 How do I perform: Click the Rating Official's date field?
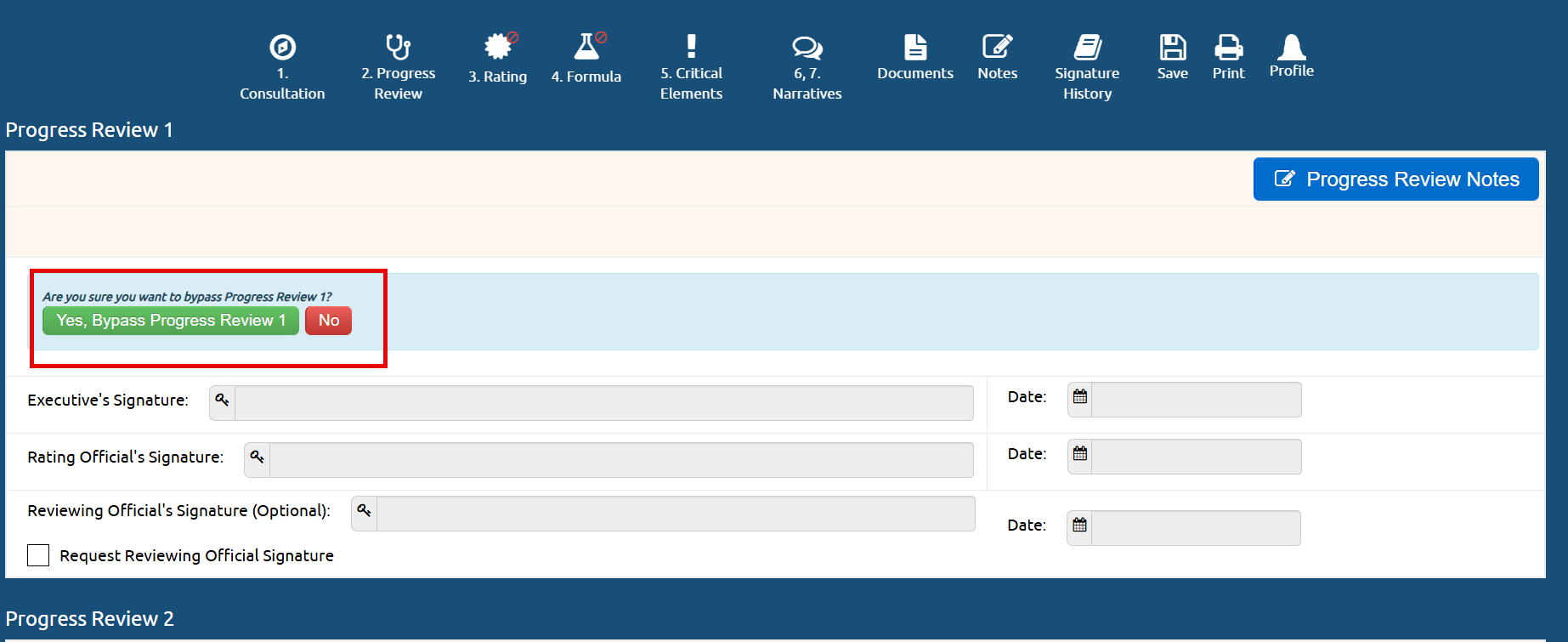coord(1197,457)
